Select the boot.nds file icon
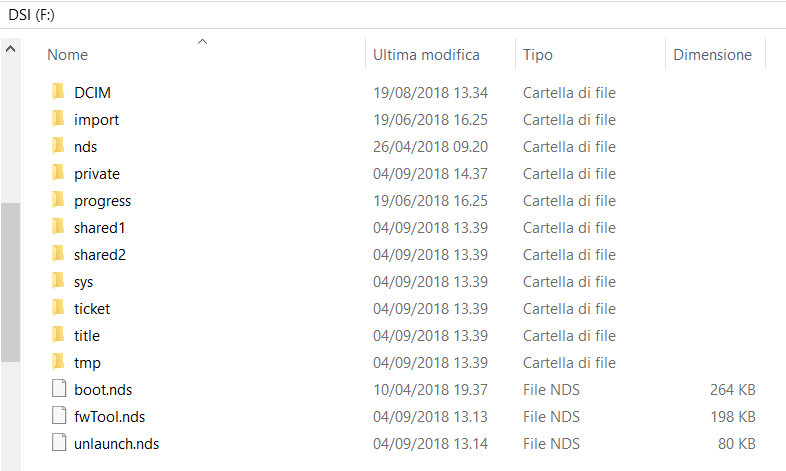 [59, 389]
